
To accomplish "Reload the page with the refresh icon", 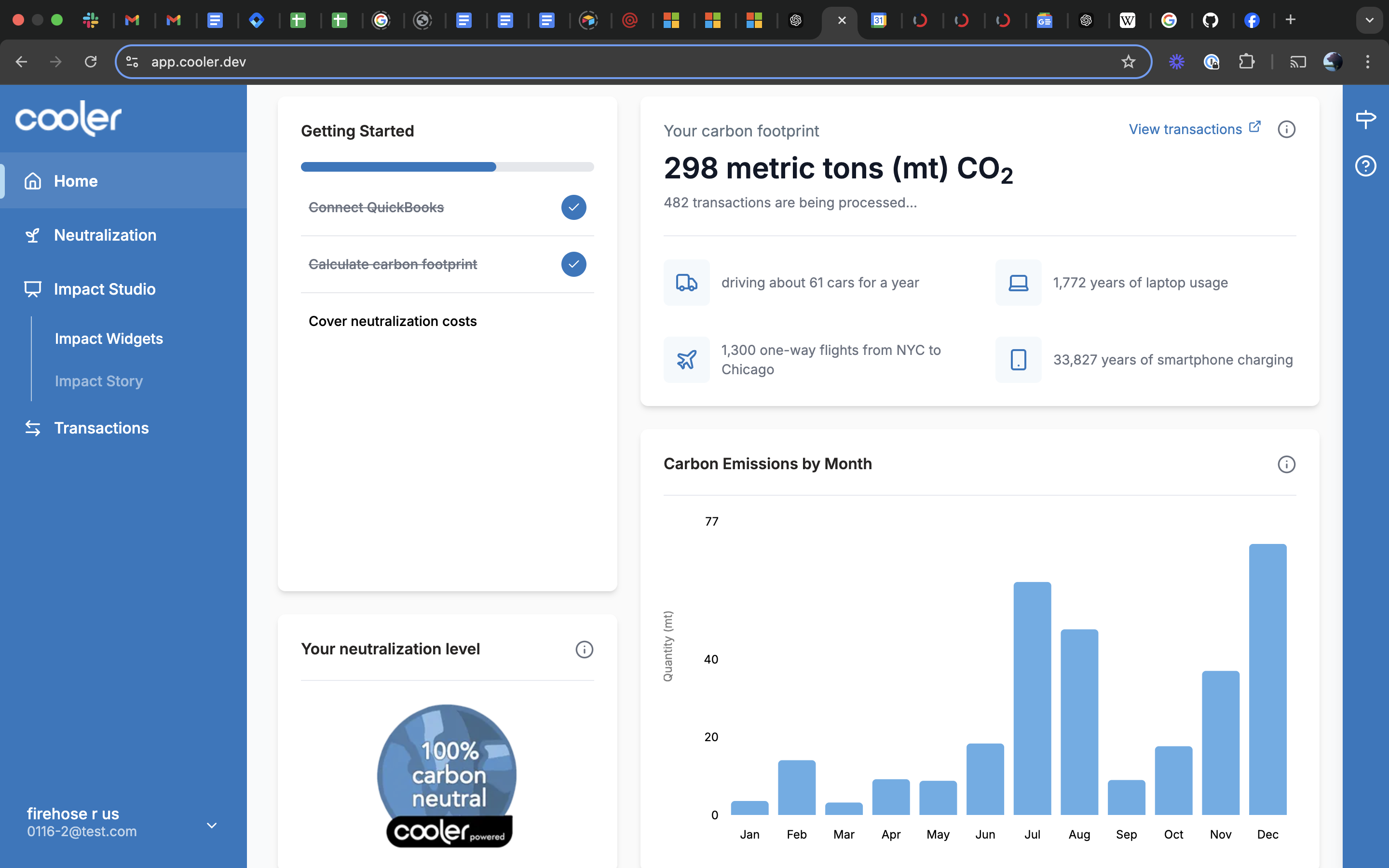I will coord(91,61).
